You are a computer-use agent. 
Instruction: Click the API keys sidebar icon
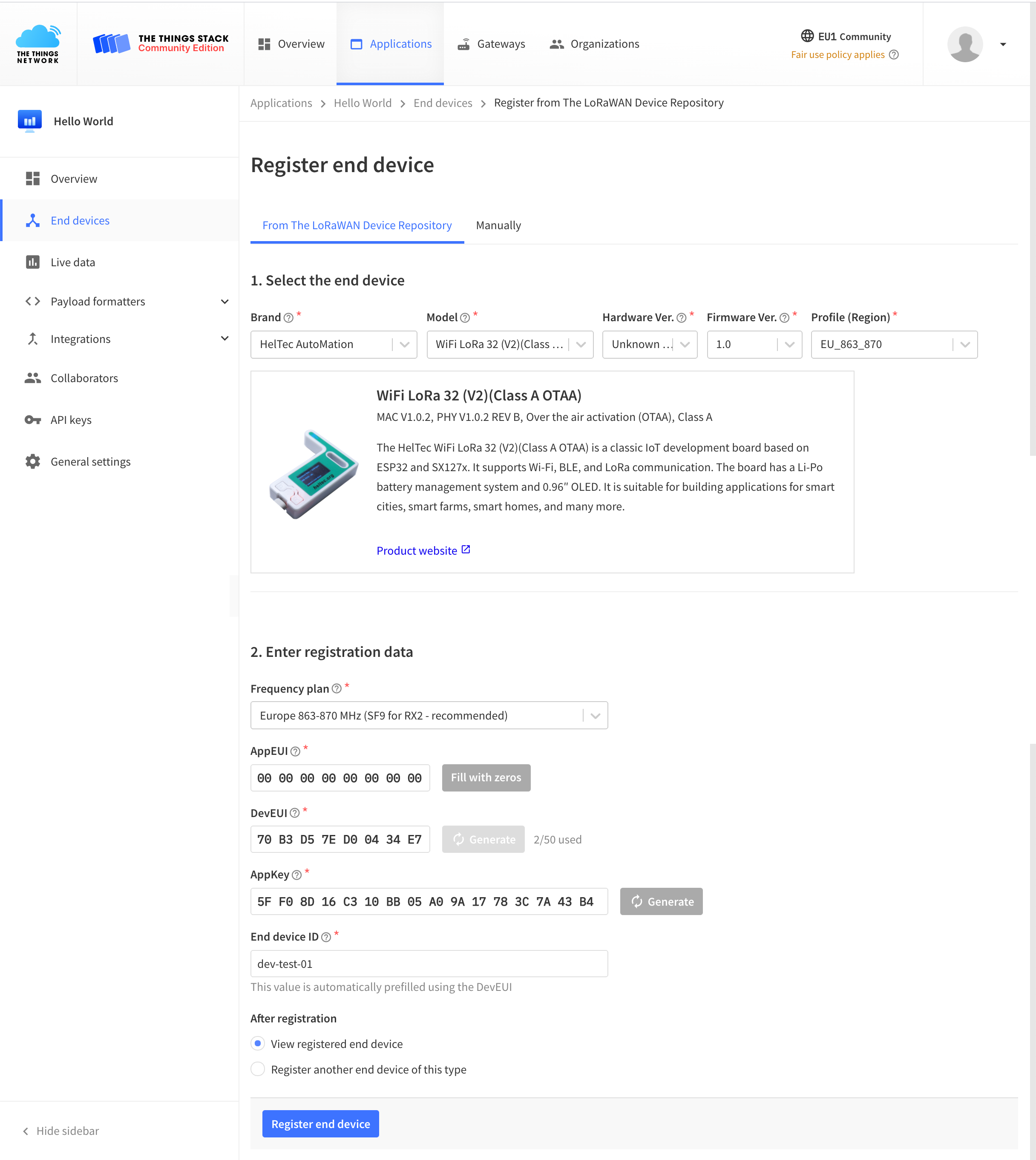tap(32, 419)
